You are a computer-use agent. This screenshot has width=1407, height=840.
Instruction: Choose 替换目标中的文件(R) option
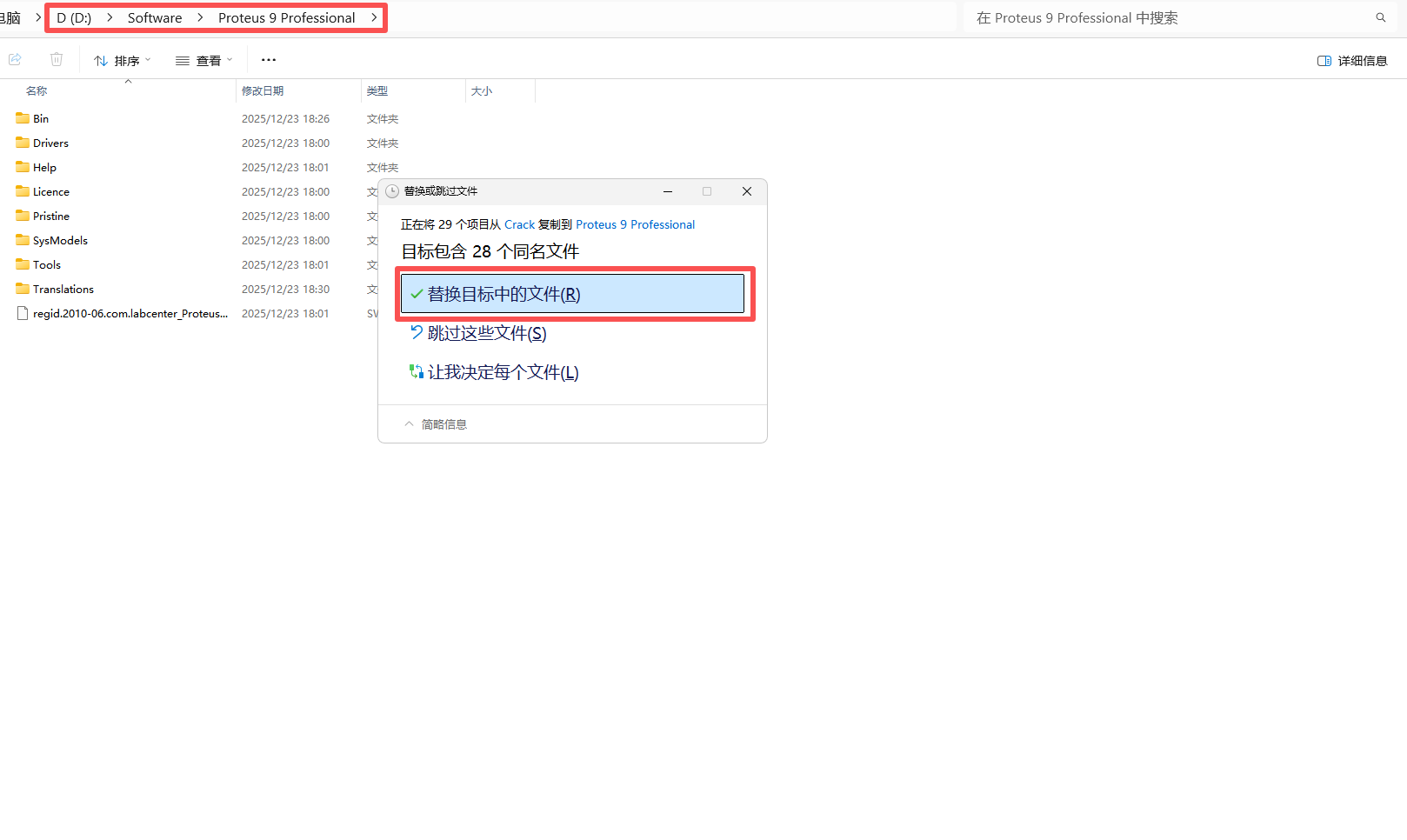point(572,294)
